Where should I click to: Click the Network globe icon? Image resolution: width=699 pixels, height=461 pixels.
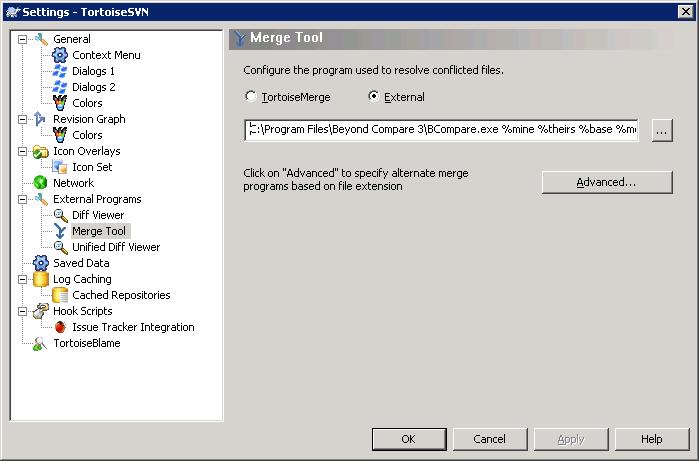[41, 183]
